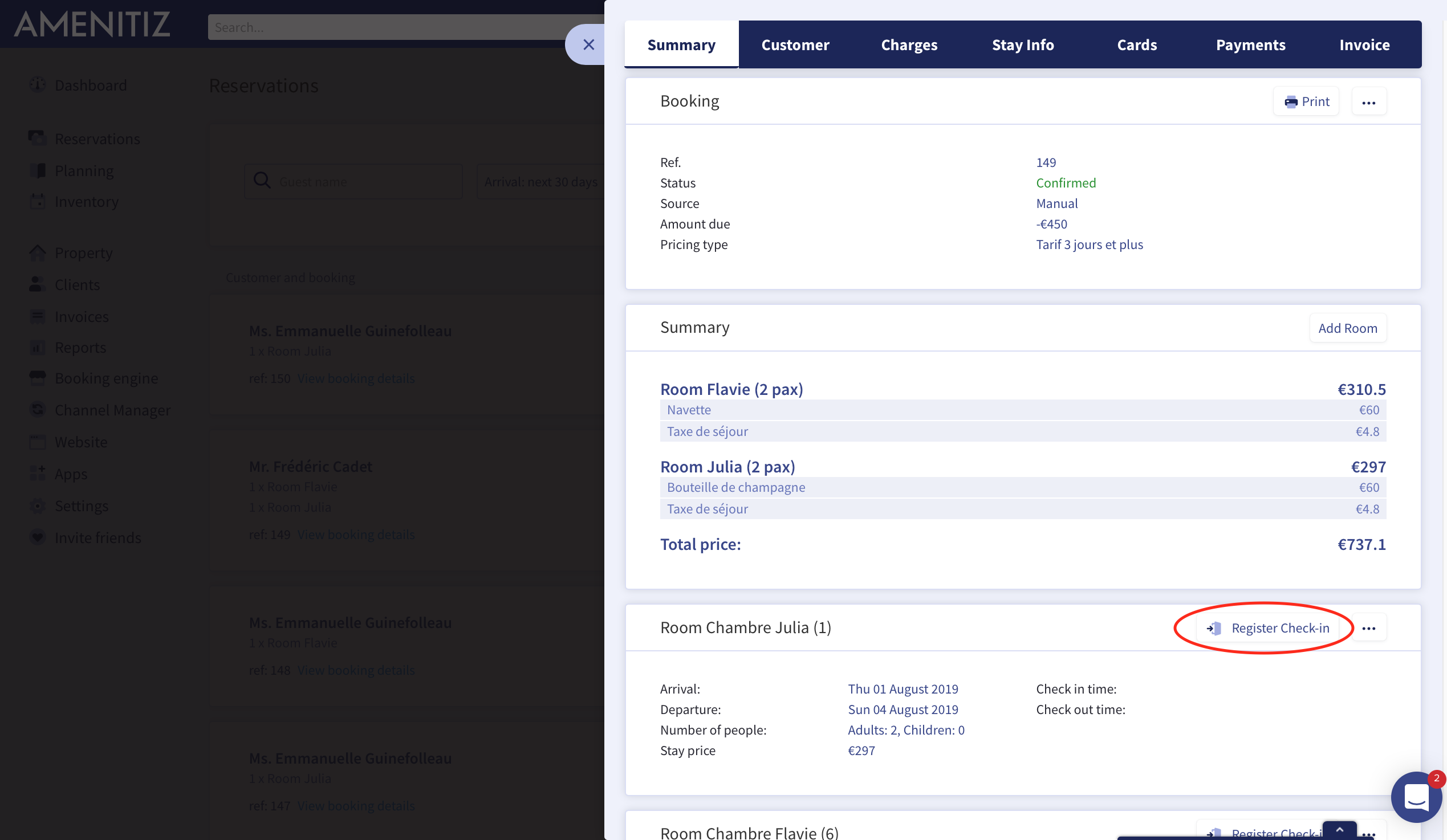1447x840 pixels.
Task: Click the Planning sidebar icon
Action: (x=37, y=170)
